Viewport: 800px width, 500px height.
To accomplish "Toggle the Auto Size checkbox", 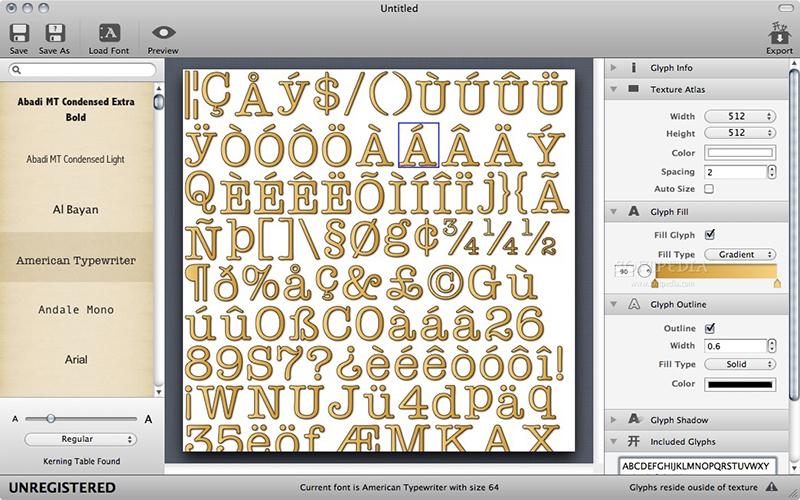I will [x=709, y=189].
